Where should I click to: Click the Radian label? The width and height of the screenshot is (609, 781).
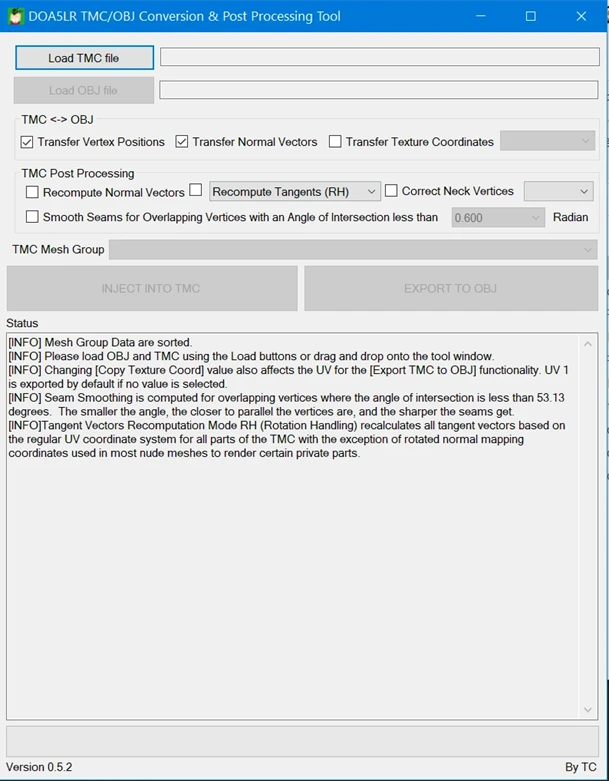[571, 217]
